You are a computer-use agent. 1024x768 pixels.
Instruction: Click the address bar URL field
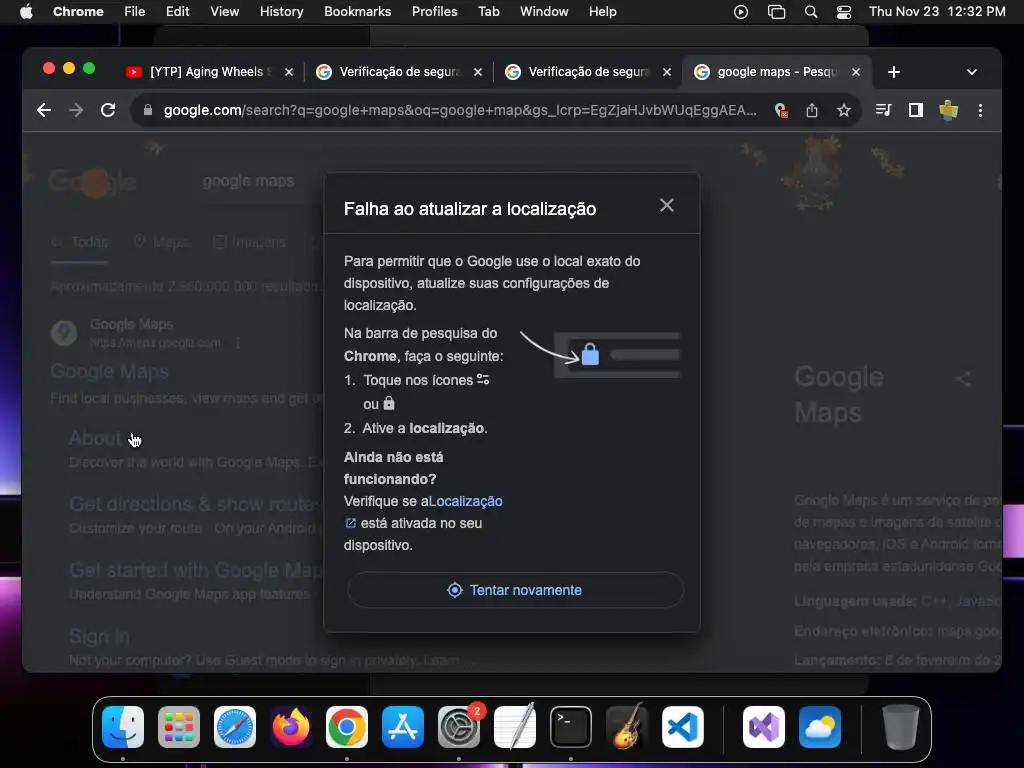460,110
